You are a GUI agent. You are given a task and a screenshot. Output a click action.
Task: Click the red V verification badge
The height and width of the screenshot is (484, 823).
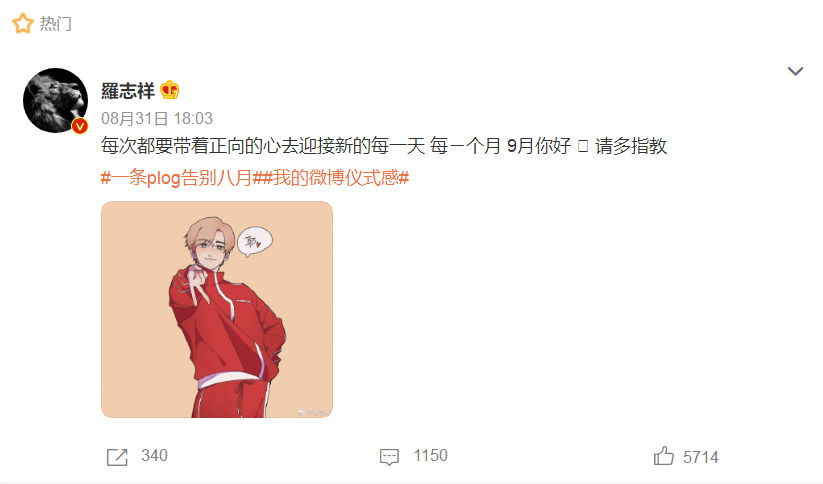click(80, 126)
